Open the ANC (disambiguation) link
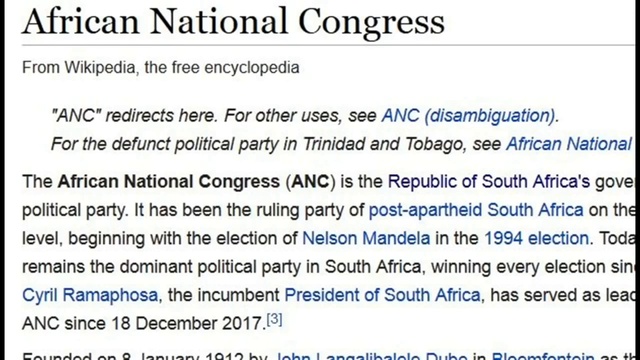Viewport: 640px width, 360px height. click(469, 116)
